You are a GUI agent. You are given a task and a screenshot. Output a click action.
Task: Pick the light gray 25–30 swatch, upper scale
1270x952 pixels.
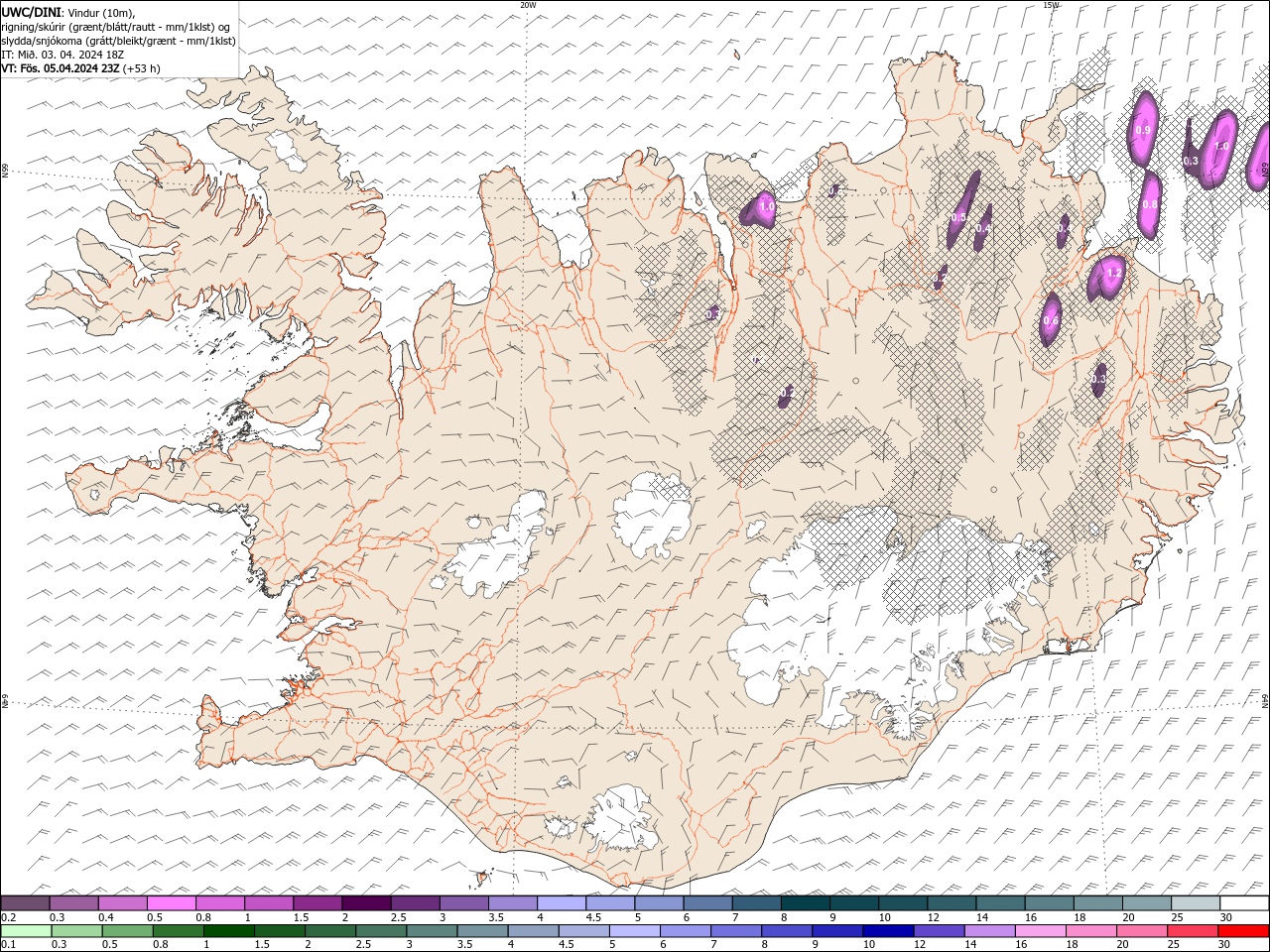point(1196,903)
